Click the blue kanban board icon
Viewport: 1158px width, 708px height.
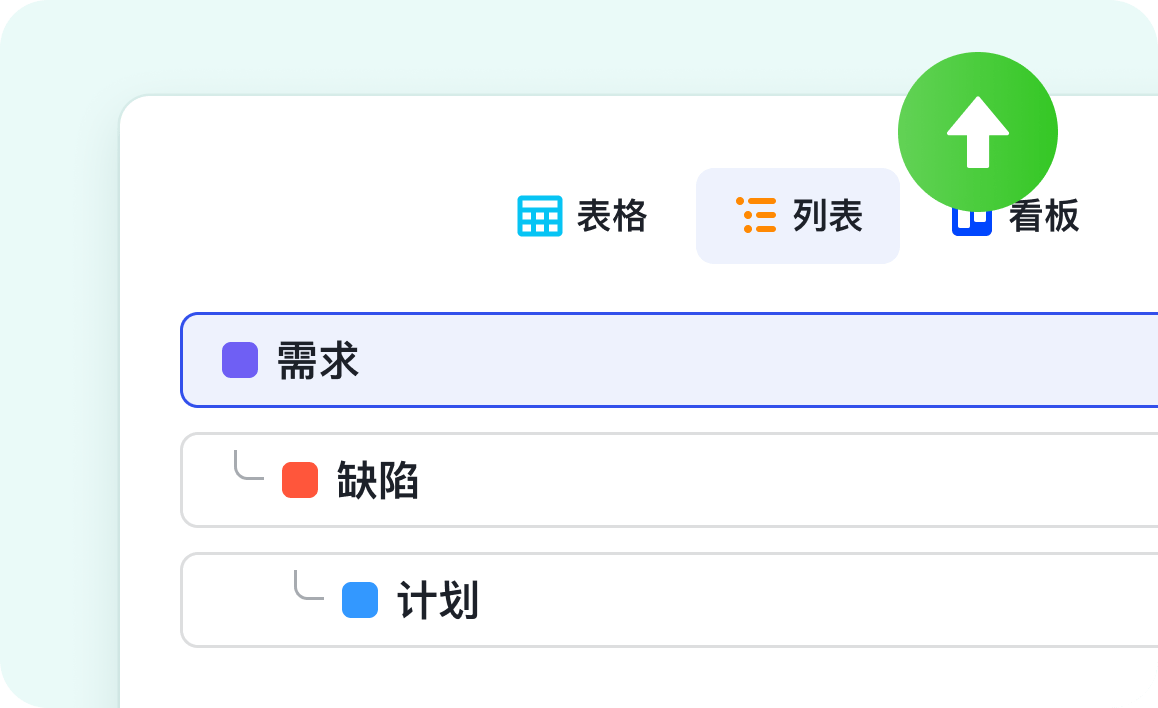971,223
